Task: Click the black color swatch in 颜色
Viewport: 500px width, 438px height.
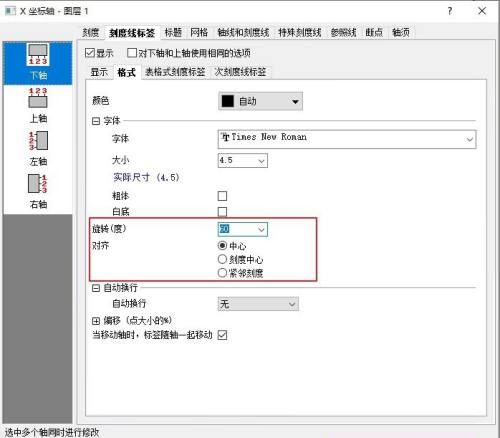Action: click(228, 101)
